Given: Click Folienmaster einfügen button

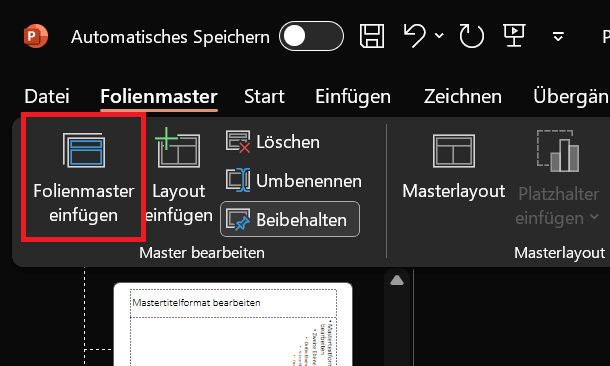Looking at the screenshot, I should (84, 177).
